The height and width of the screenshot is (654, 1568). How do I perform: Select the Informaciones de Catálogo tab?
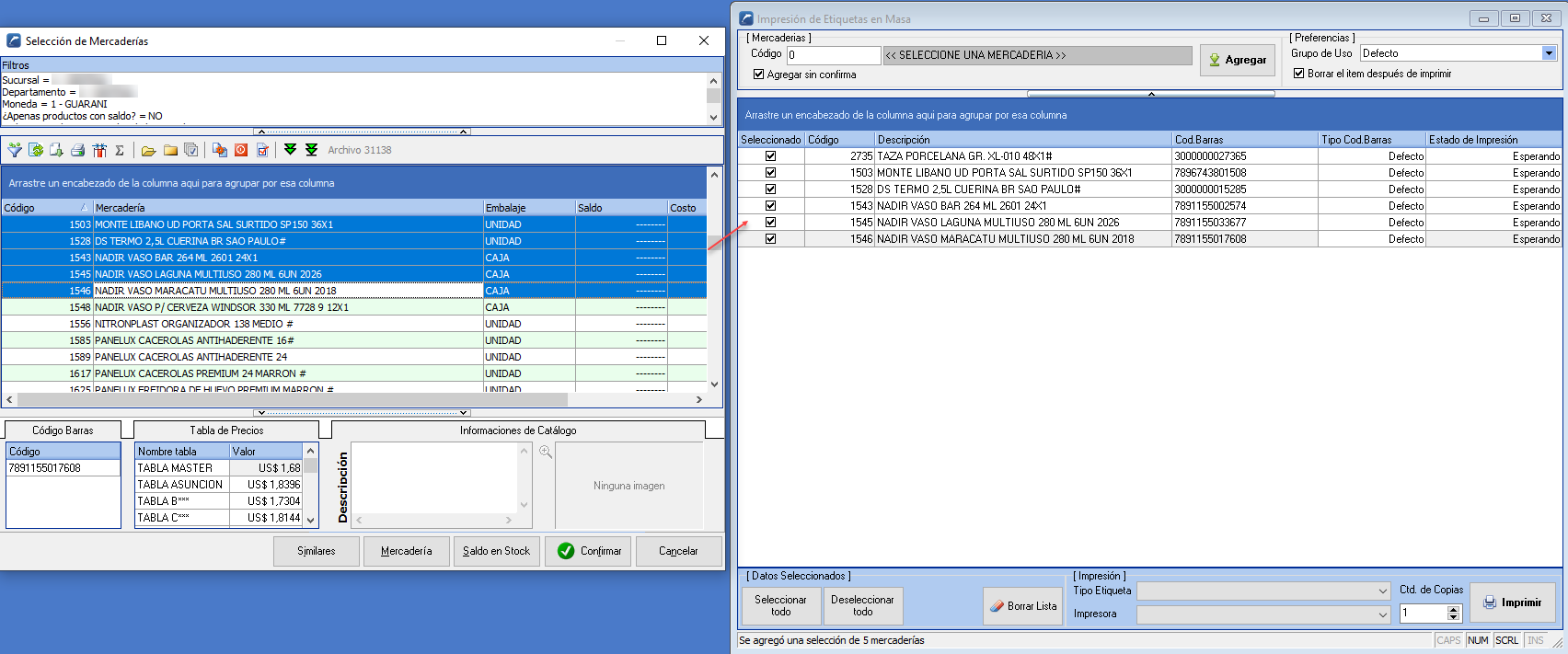(518, 430)
